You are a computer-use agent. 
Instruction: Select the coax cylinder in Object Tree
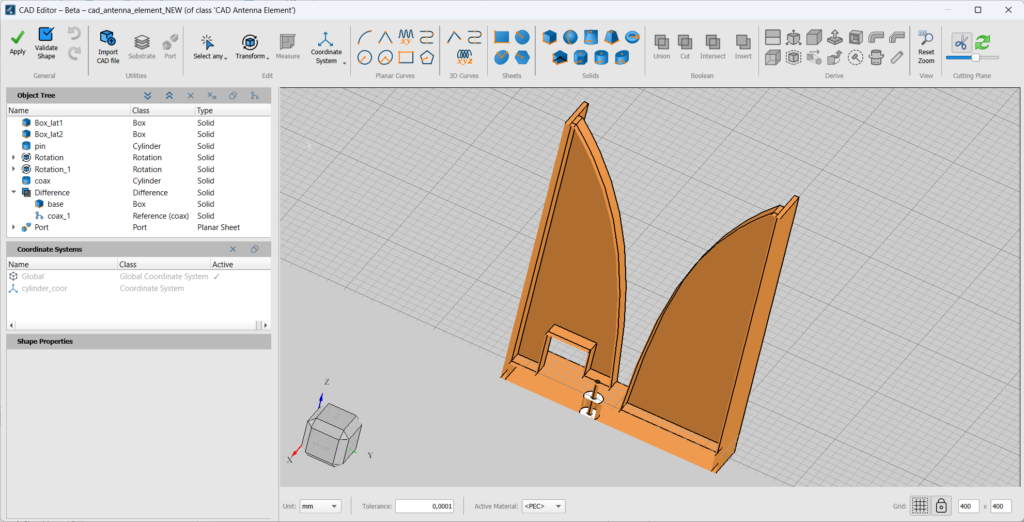tap(42, 181)
